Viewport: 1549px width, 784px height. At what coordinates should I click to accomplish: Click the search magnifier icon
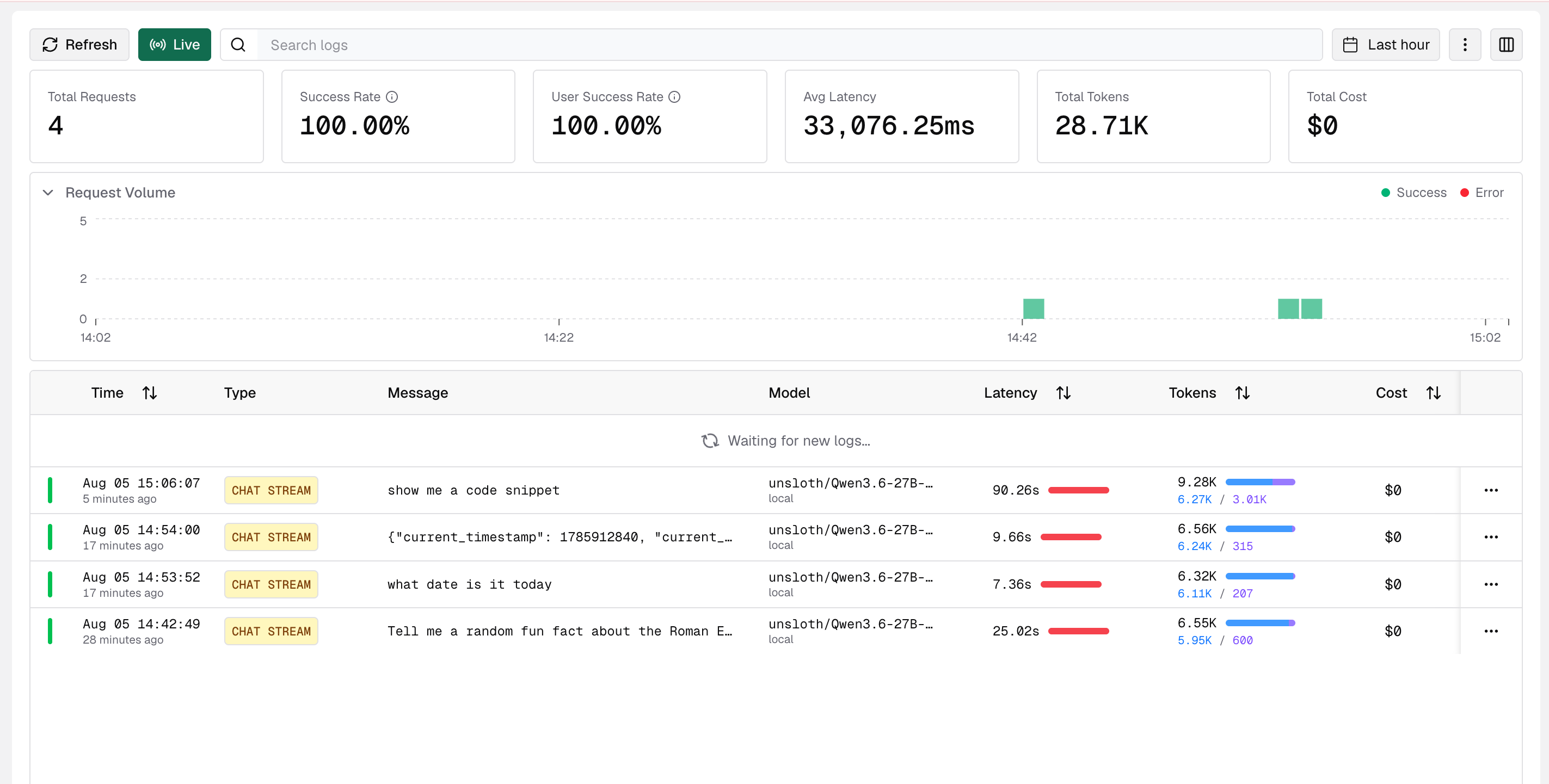coord(238,45)
